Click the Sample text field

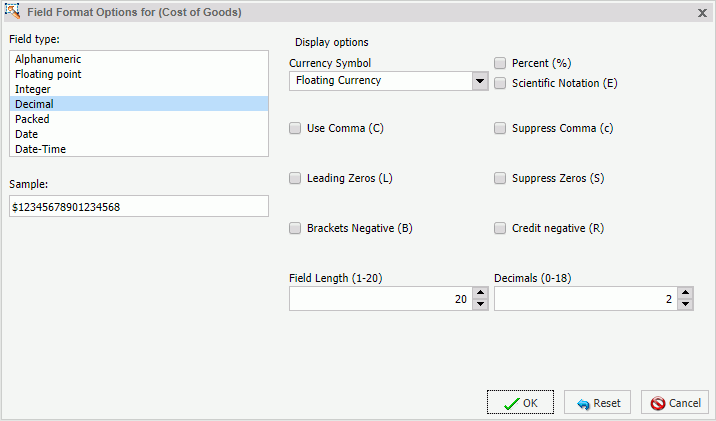tap(138, 206)
